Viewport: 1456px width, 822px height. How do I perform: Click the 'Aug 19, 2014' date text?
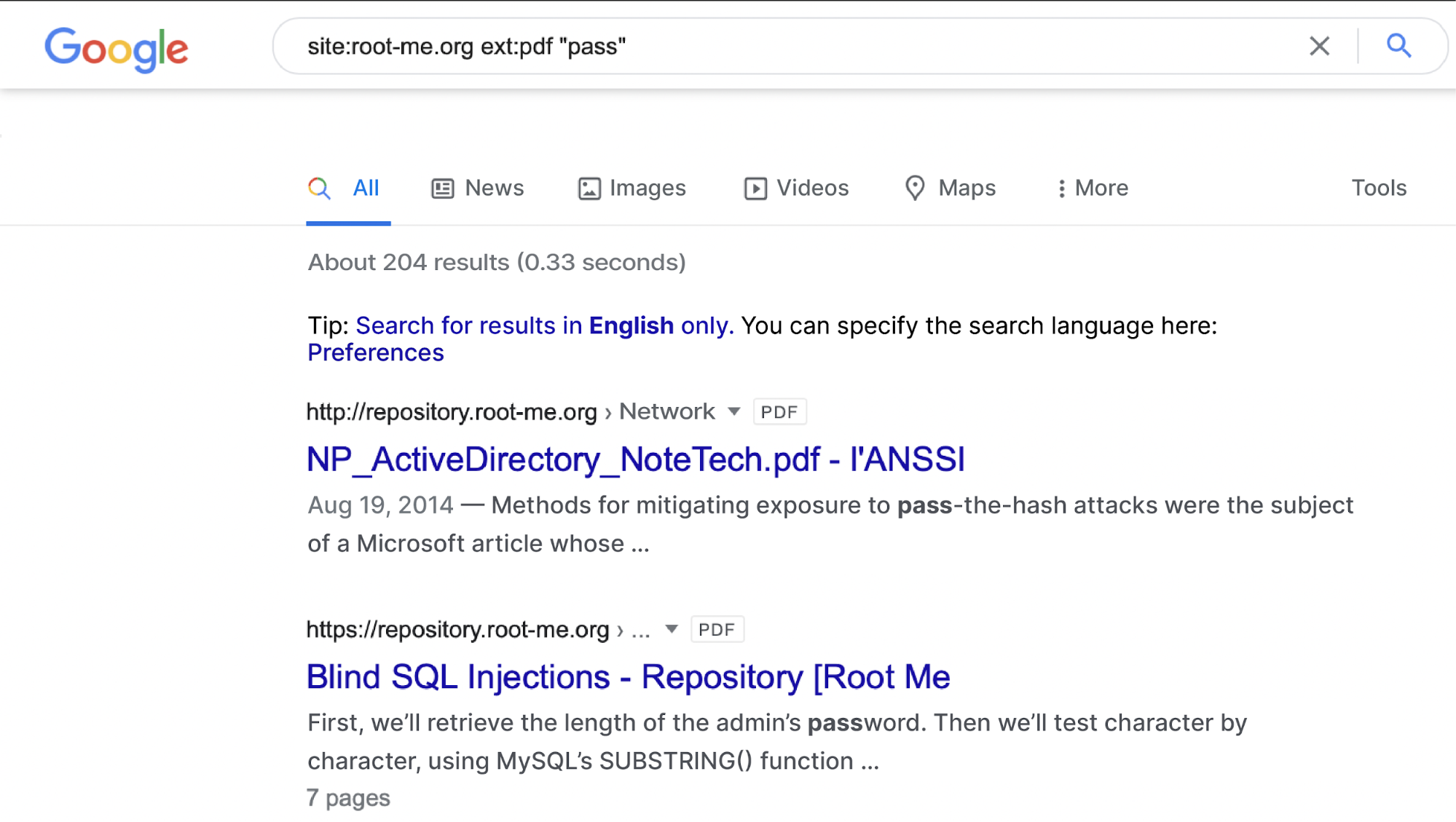click(380, 505)
